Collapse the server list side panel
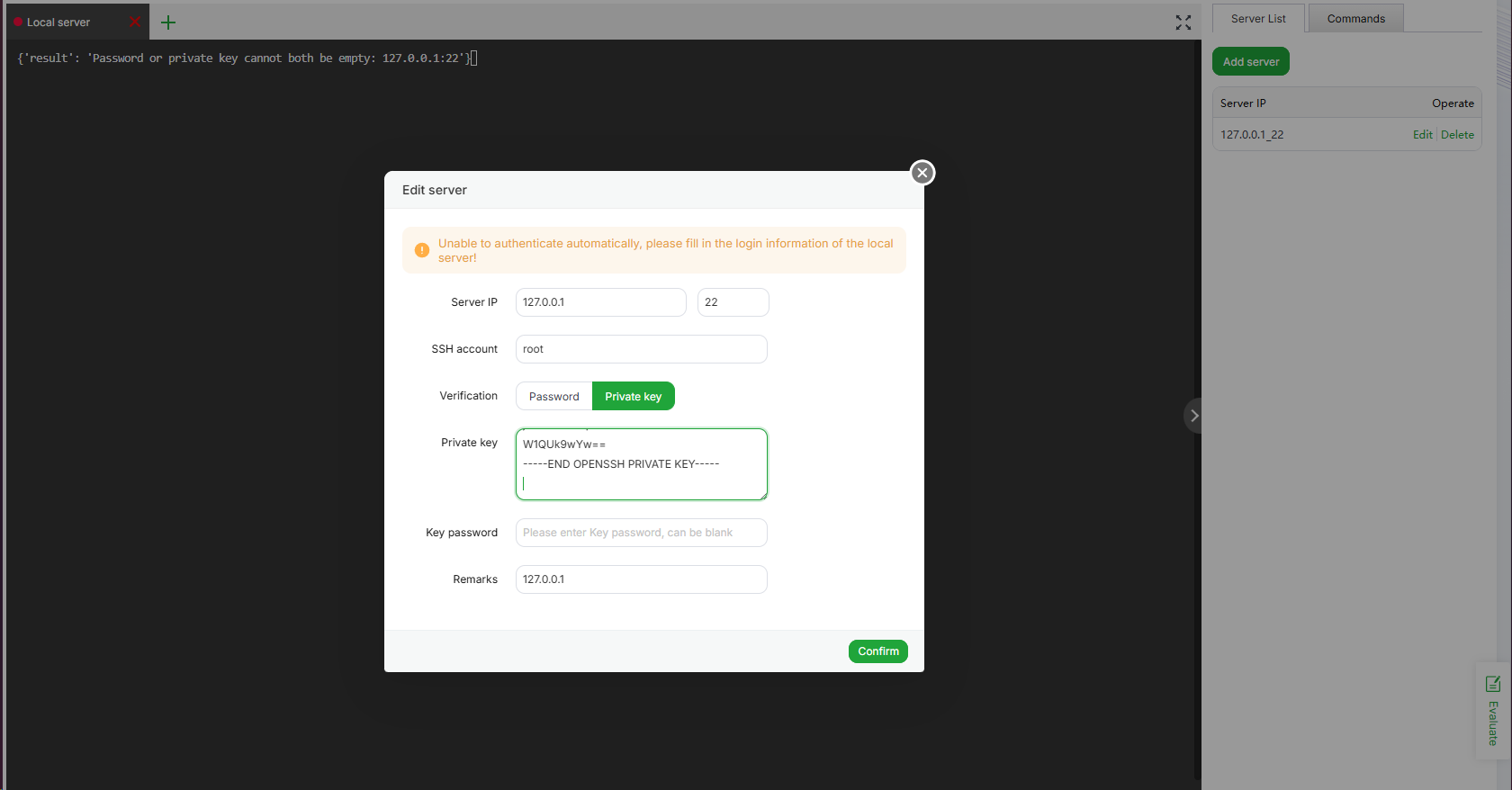The image size is (1512, 790). click(1193, 416)
